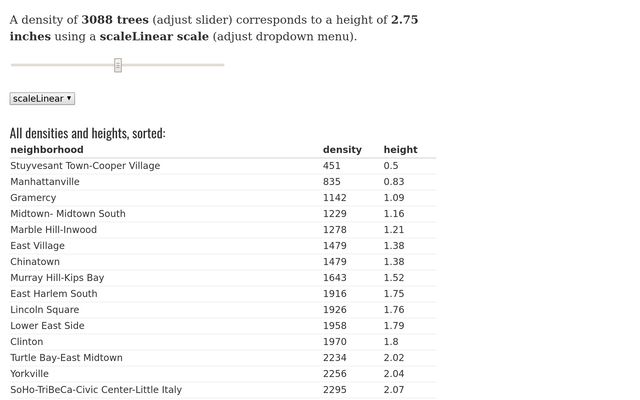Click height value 1.79 for Lower East Side
The width and height of the screenshot is (640, 400).
coord(394,326)
